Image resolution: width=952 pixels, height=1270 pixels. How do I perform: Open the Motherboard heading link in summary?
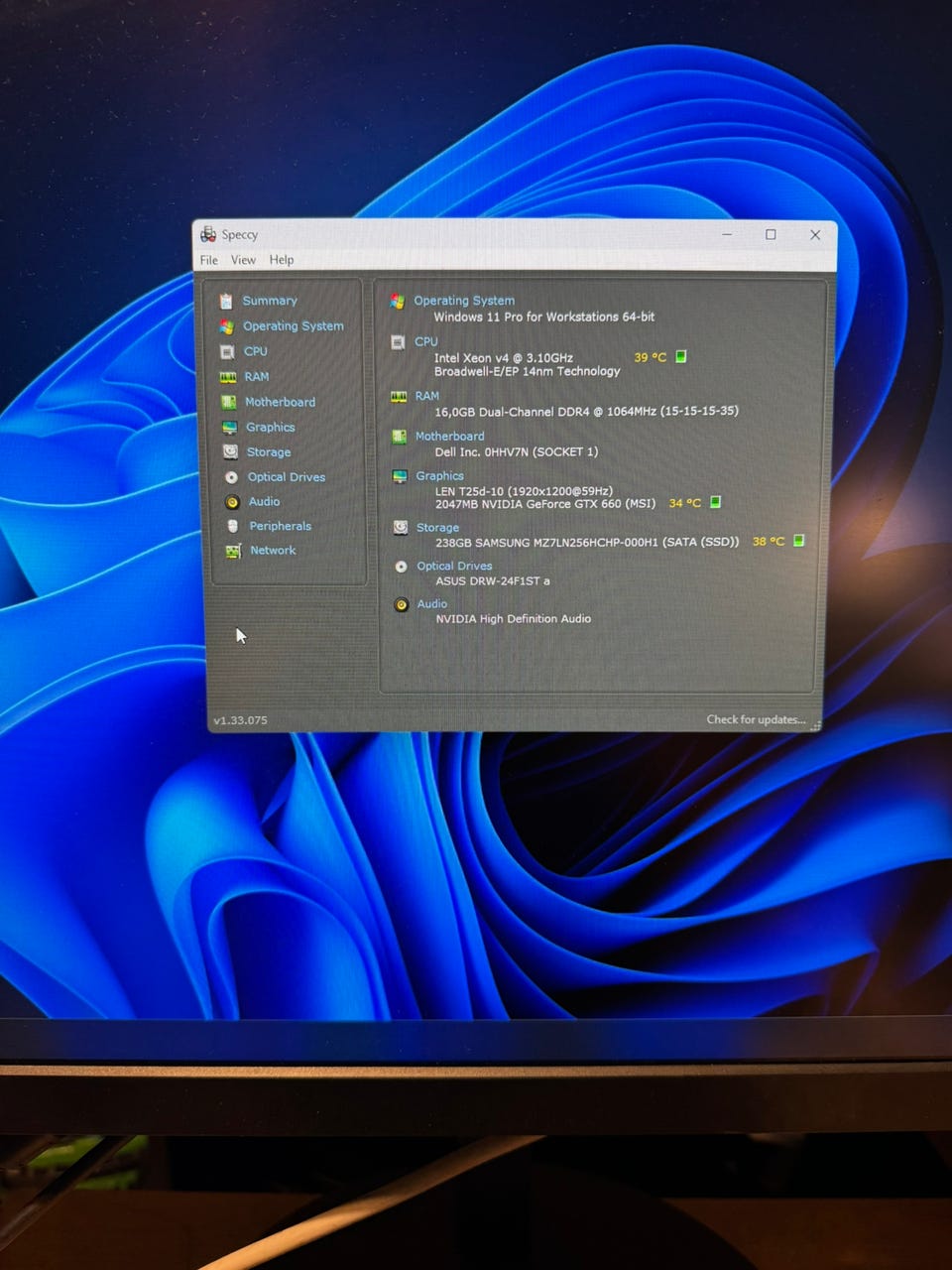[450, 437]
